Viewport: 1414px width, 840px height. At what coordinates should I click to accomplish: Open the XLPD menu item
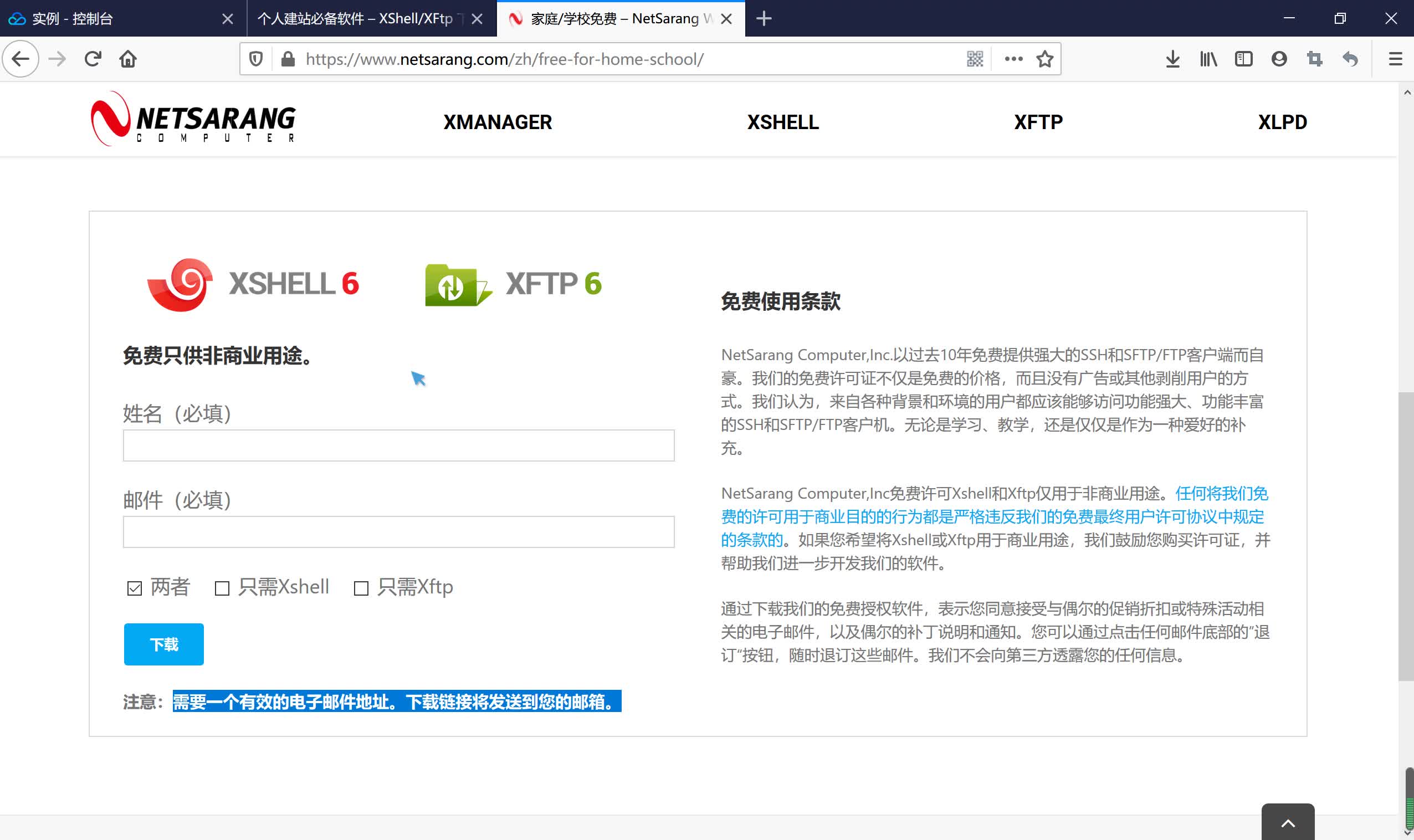pyautogui.click(x=1282, y=122)
